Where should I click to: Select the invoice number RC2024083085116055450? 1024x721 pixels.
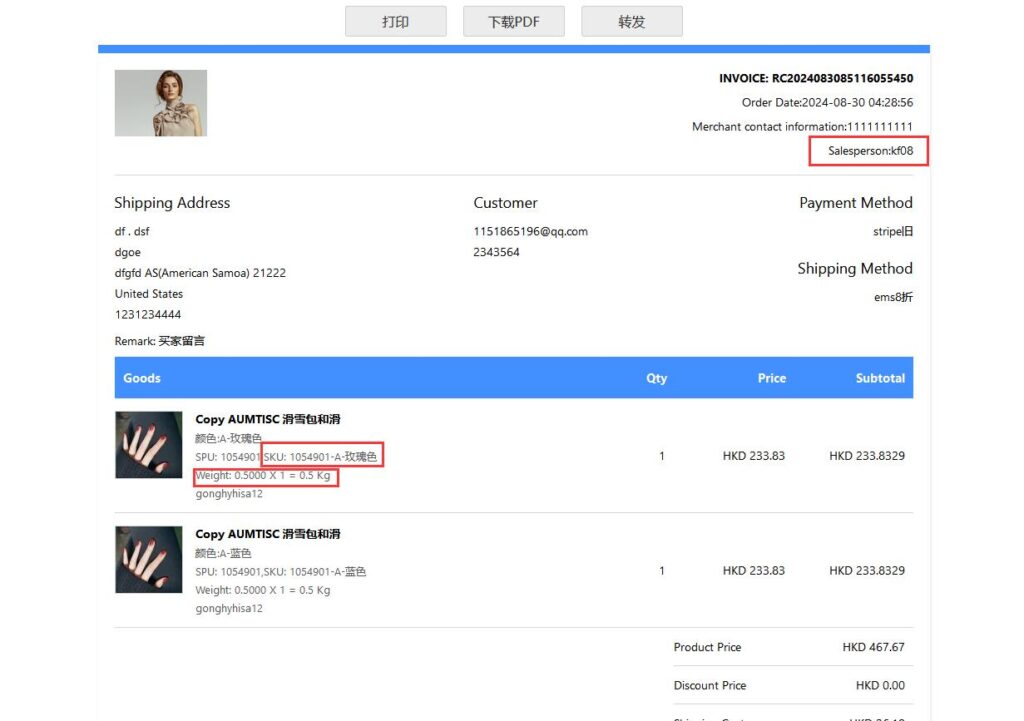click(x=842, y=78)
